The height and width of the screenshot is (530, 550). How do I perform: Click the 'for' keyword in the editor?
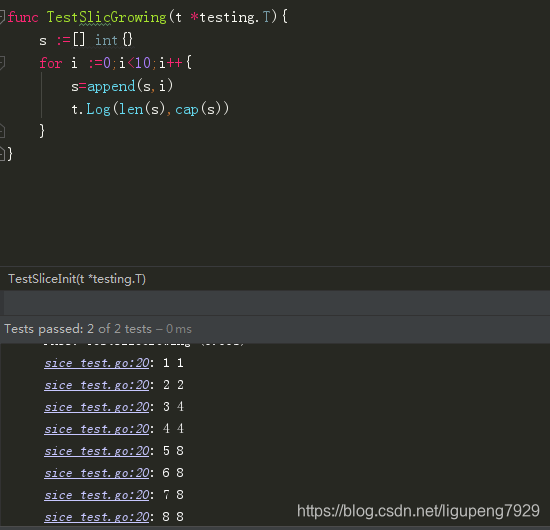pos(51,63)
